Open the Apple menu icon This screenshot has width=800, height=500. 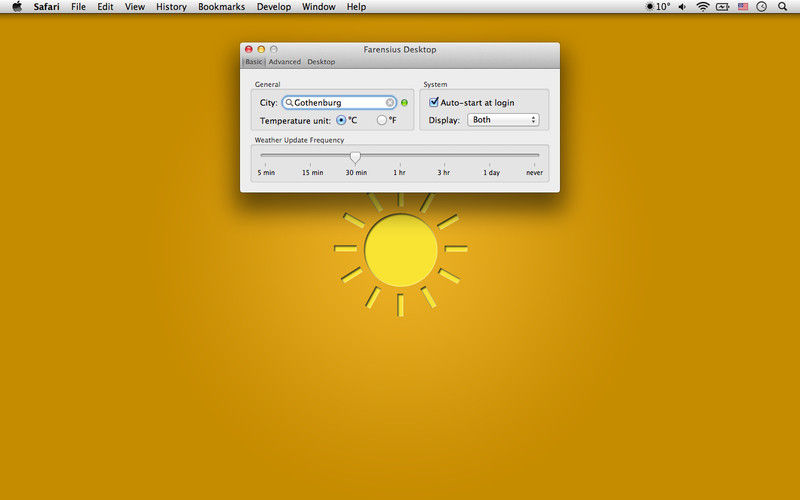coord(17,7)
